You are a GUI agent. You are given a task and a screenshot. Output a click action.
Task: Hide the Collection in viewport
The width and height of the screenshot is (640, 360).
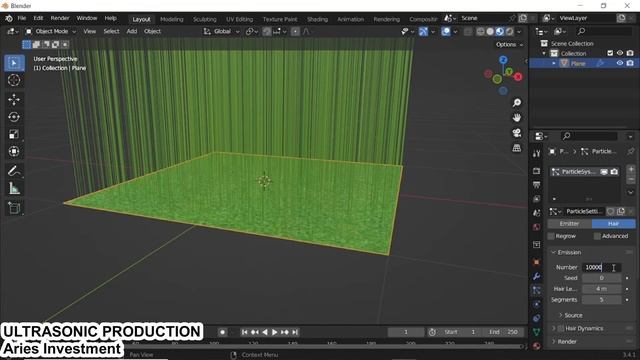coord(620,53)
